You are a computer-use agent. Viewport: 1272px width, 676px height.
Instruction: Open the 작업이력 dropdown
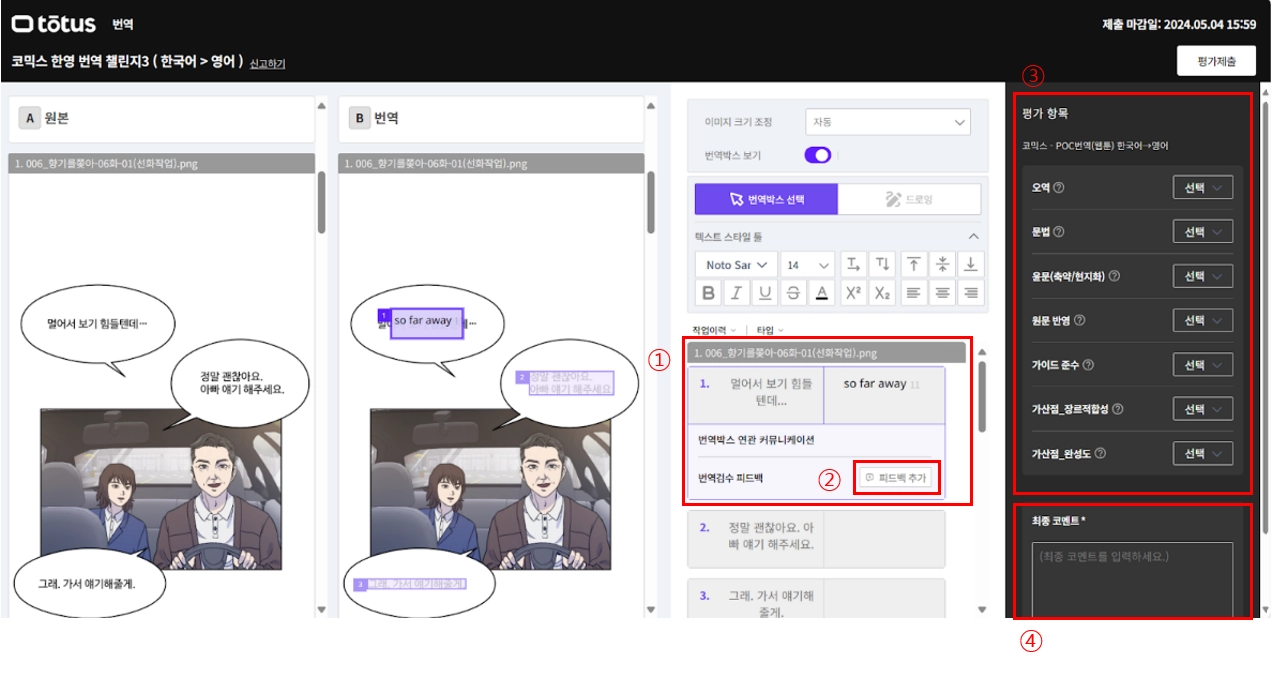(x=715, y=330)
